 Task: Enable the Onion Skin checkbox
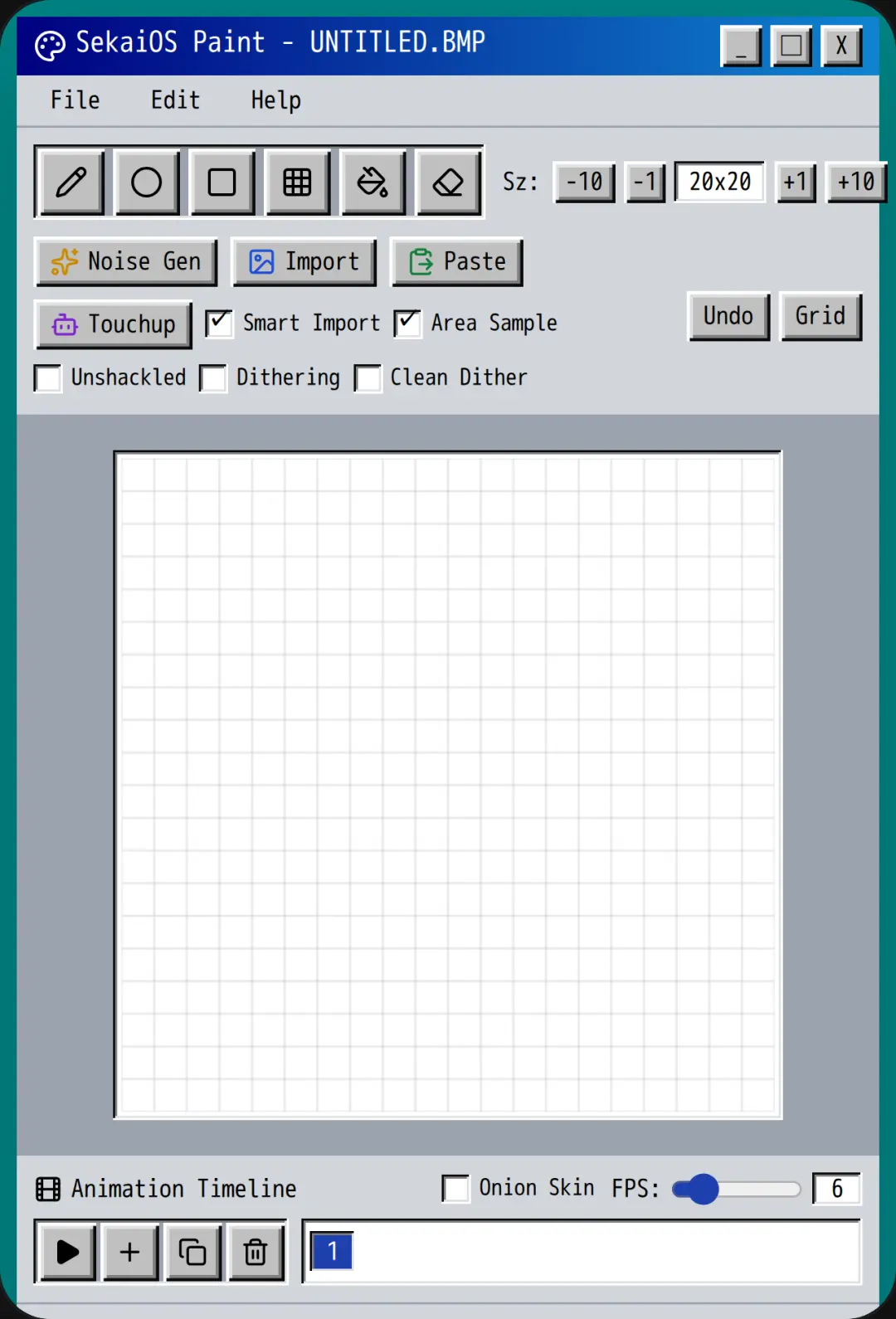tap(455, 1189)
